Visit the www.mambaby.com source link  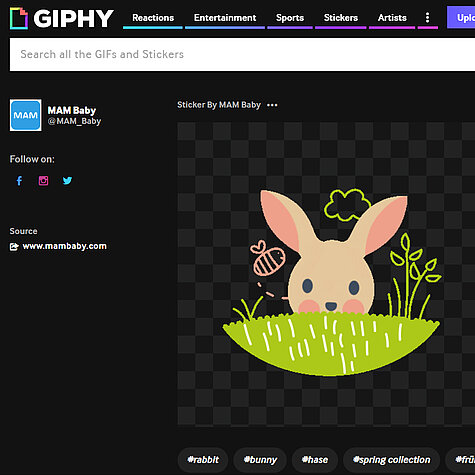pyautogui.click(x=65, y=246)
